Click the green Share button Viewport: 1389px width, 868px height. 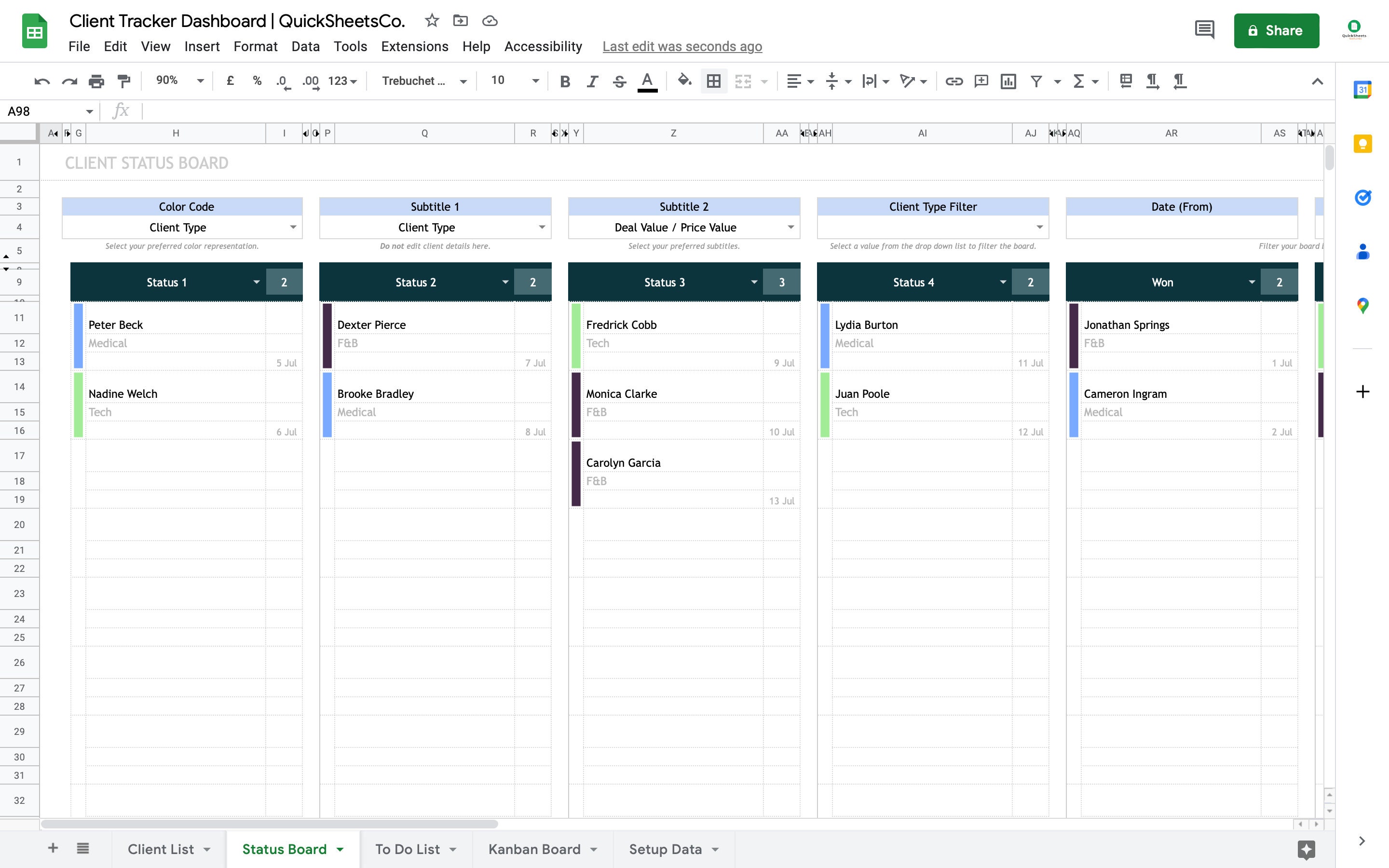coord(1277,30)
